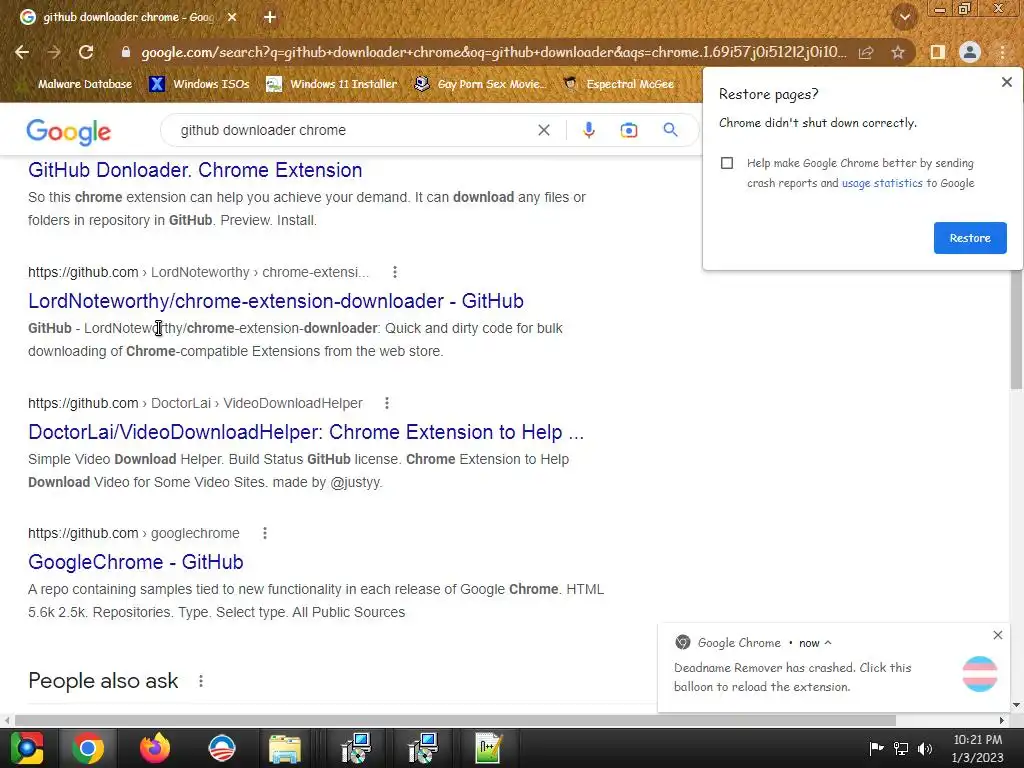The height and width of the screenshot is (768, 1024).
Task: Open the taskbar clock showing 10:21 PM
Action: (x=977, y=749)
